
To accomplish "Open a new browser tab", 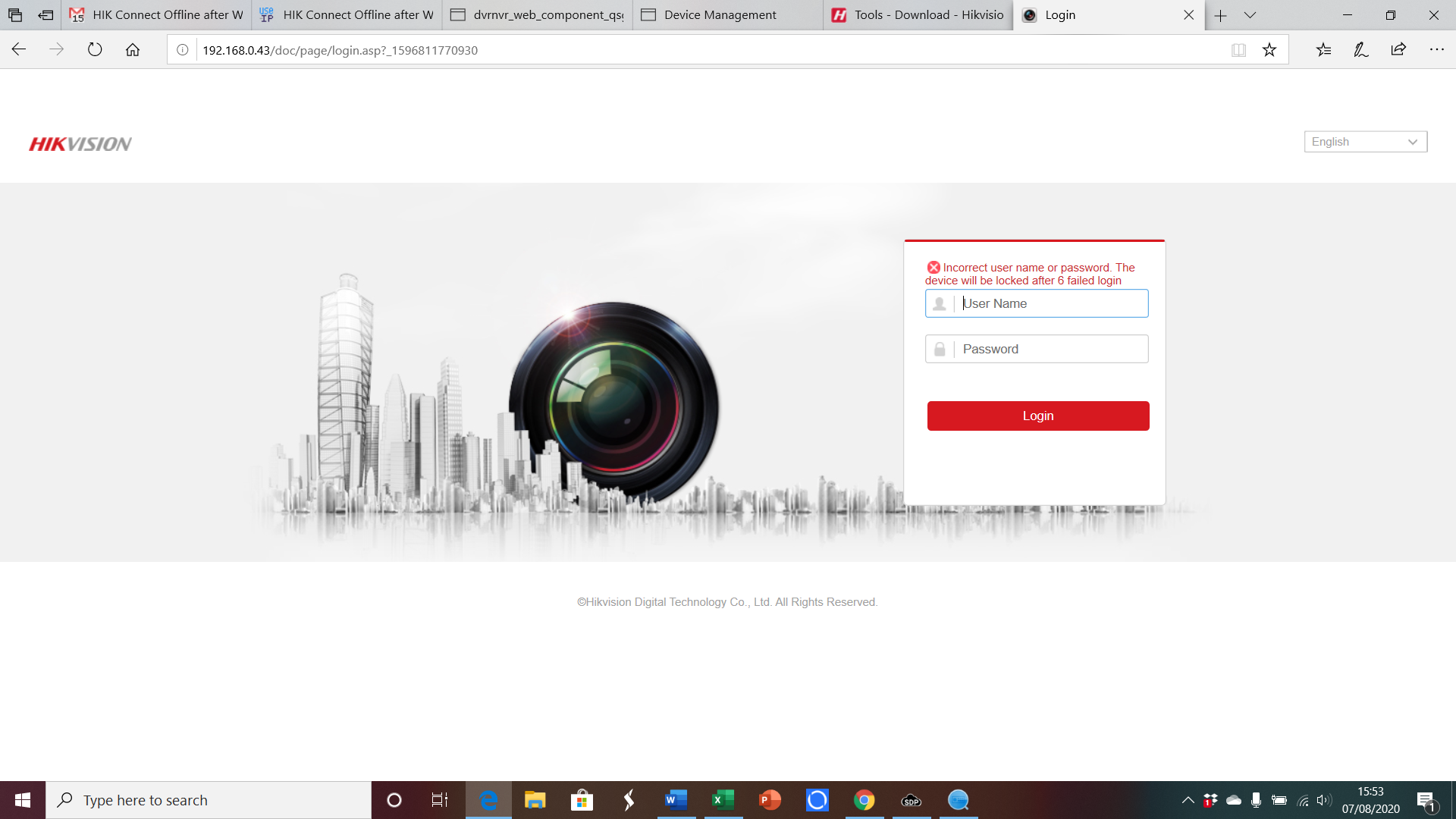I will pyautogui.click(x=1220, y=15).
